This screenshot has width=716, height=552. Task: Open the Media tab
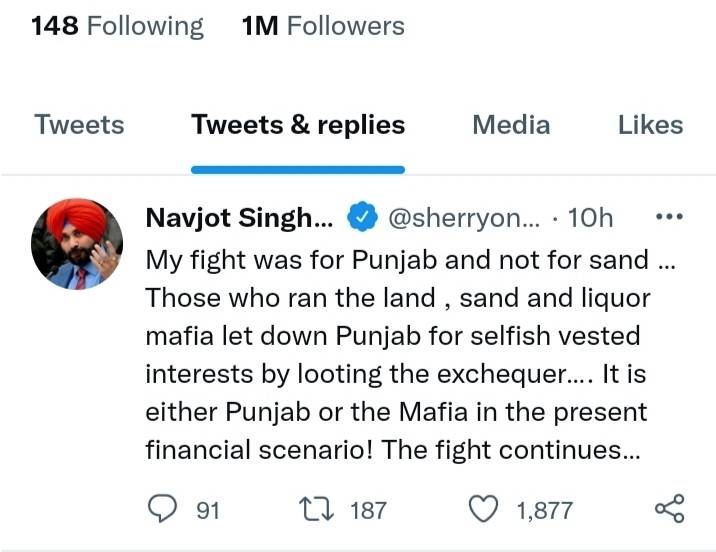click(511, 125)
